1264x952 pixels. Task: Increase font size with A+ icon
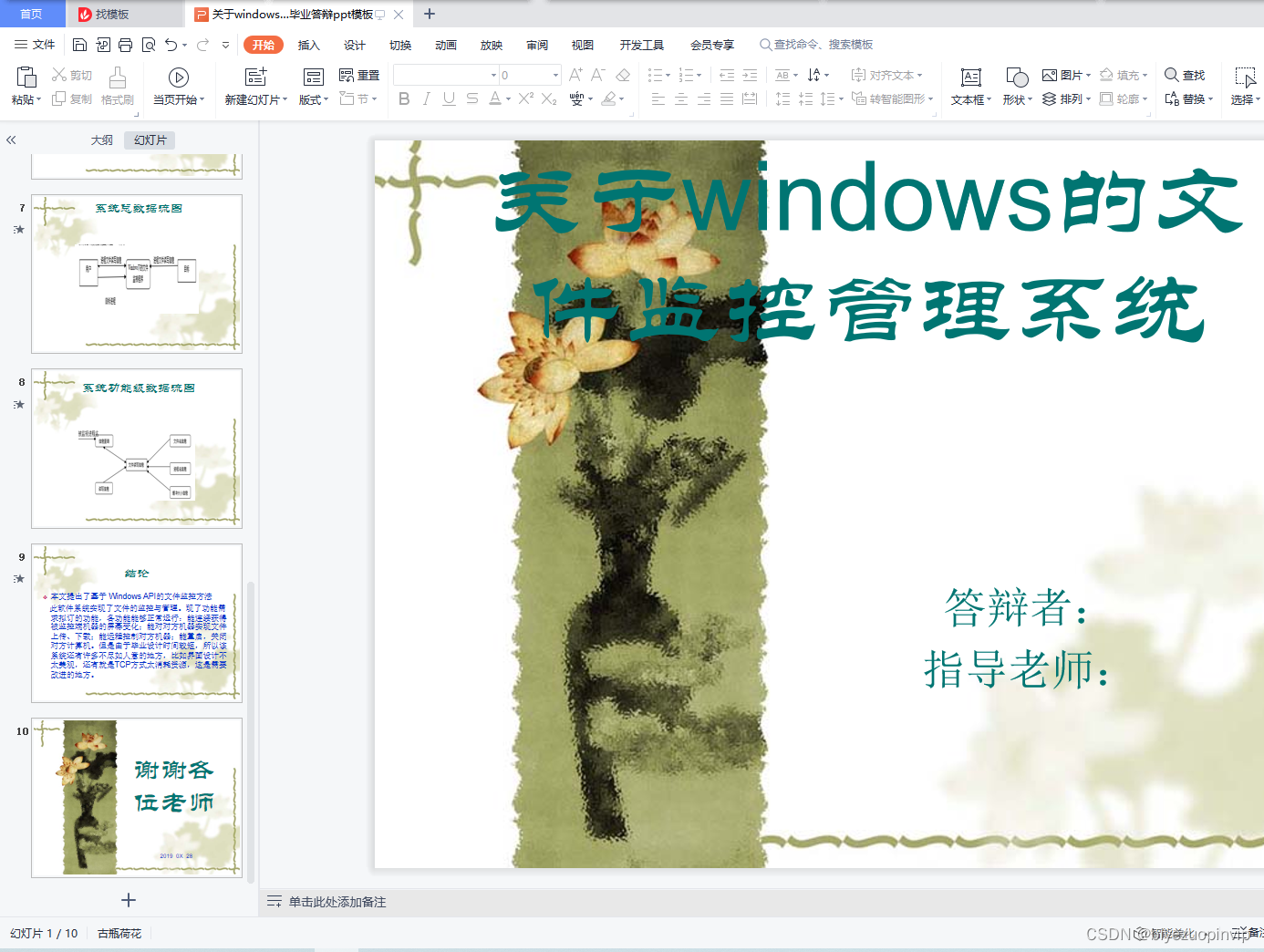(x=576, y=75)
